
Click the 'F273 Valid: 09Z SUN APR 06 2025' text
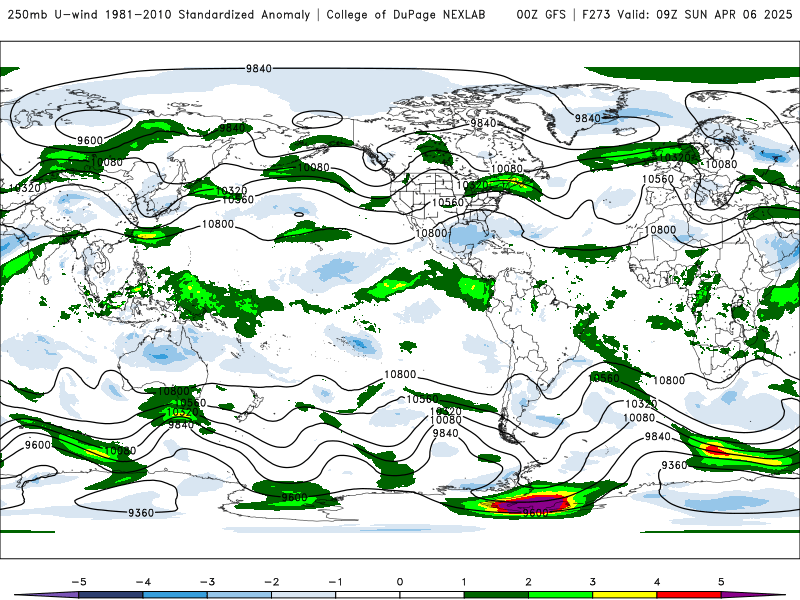coord(687,15)
